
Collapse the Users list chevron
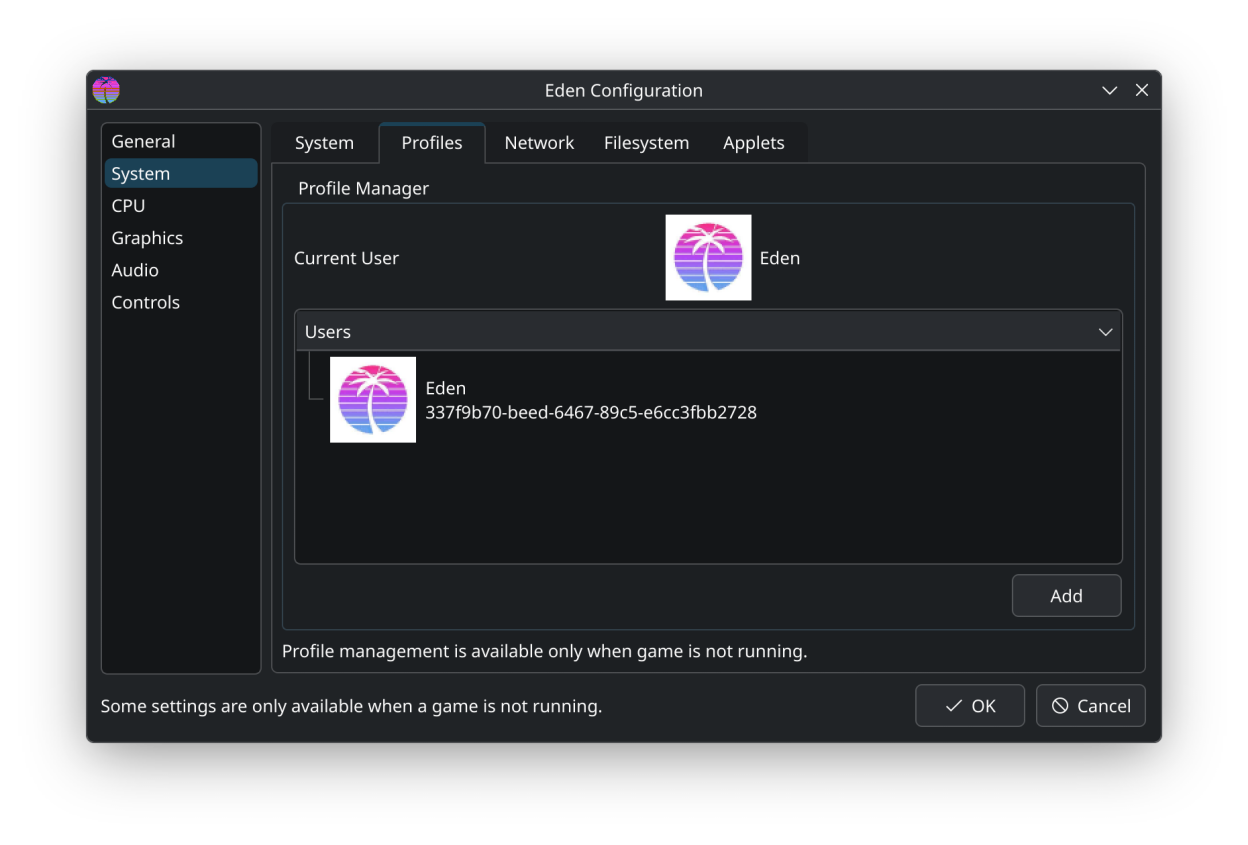click(1105, 332)
